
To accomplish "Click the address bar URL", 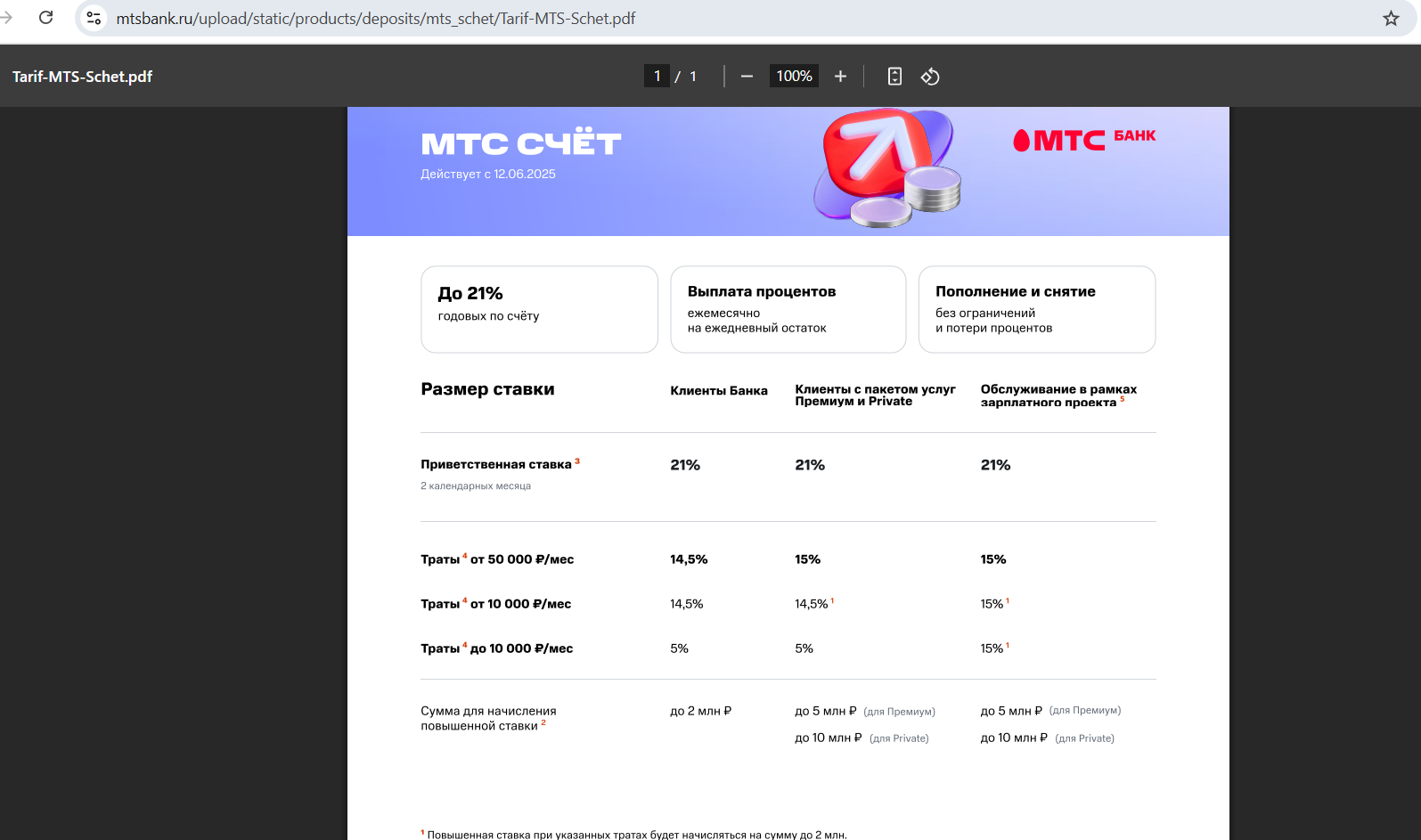I will pyautogui.click(x=375, y=19).
